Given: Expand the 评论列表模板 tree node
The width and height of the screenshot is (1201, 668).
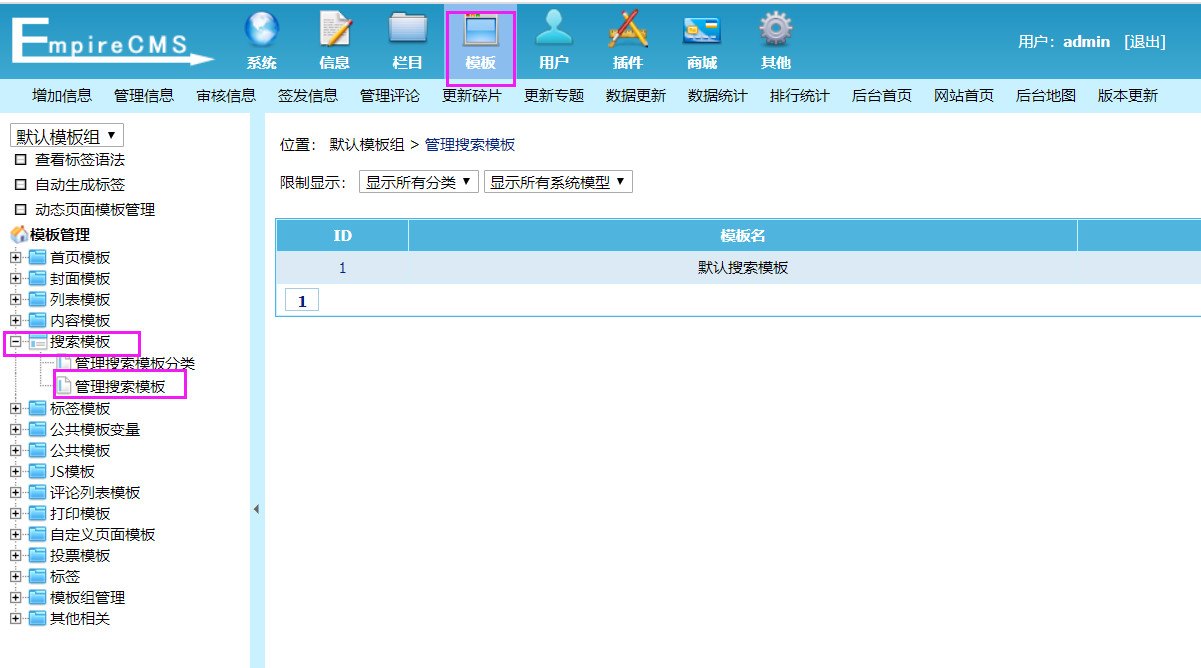Looking at the screenshot, I should tap(15, 493).
